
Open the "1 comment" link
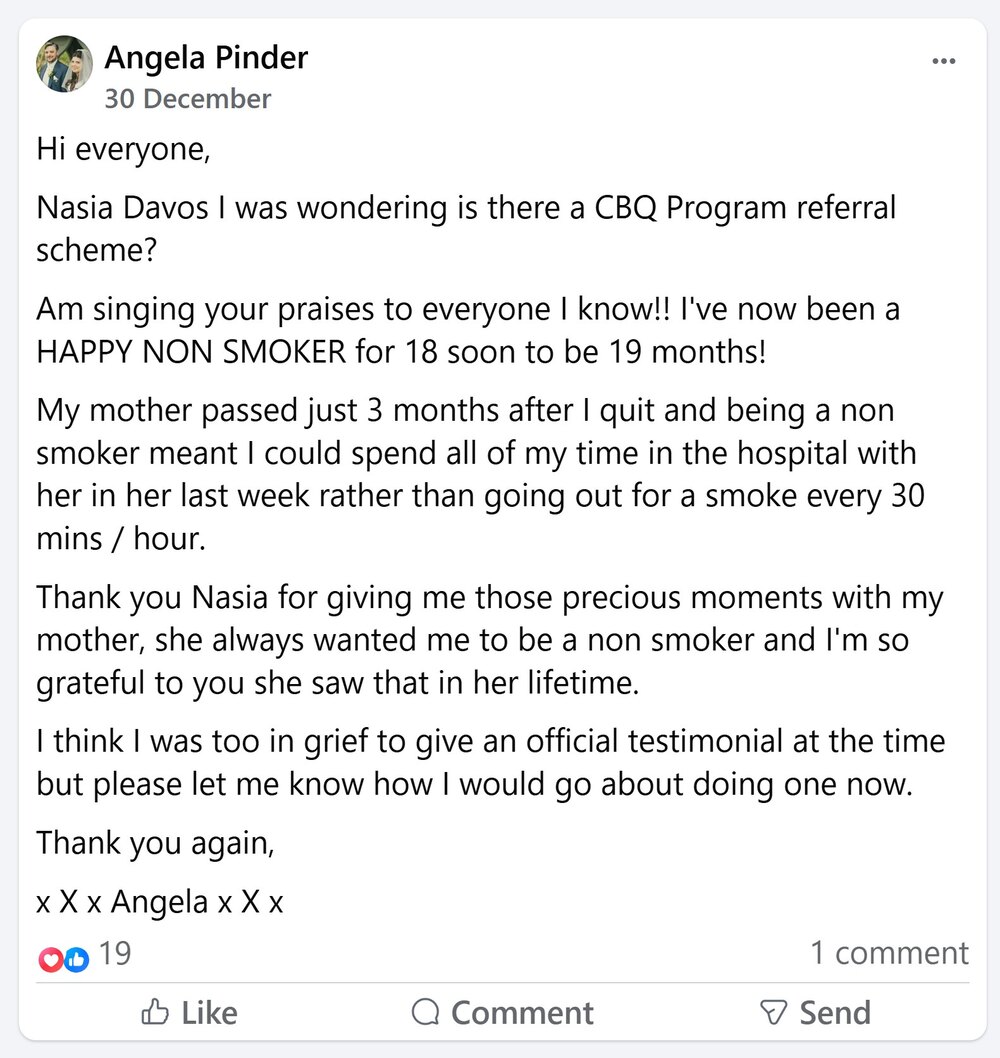889,953
